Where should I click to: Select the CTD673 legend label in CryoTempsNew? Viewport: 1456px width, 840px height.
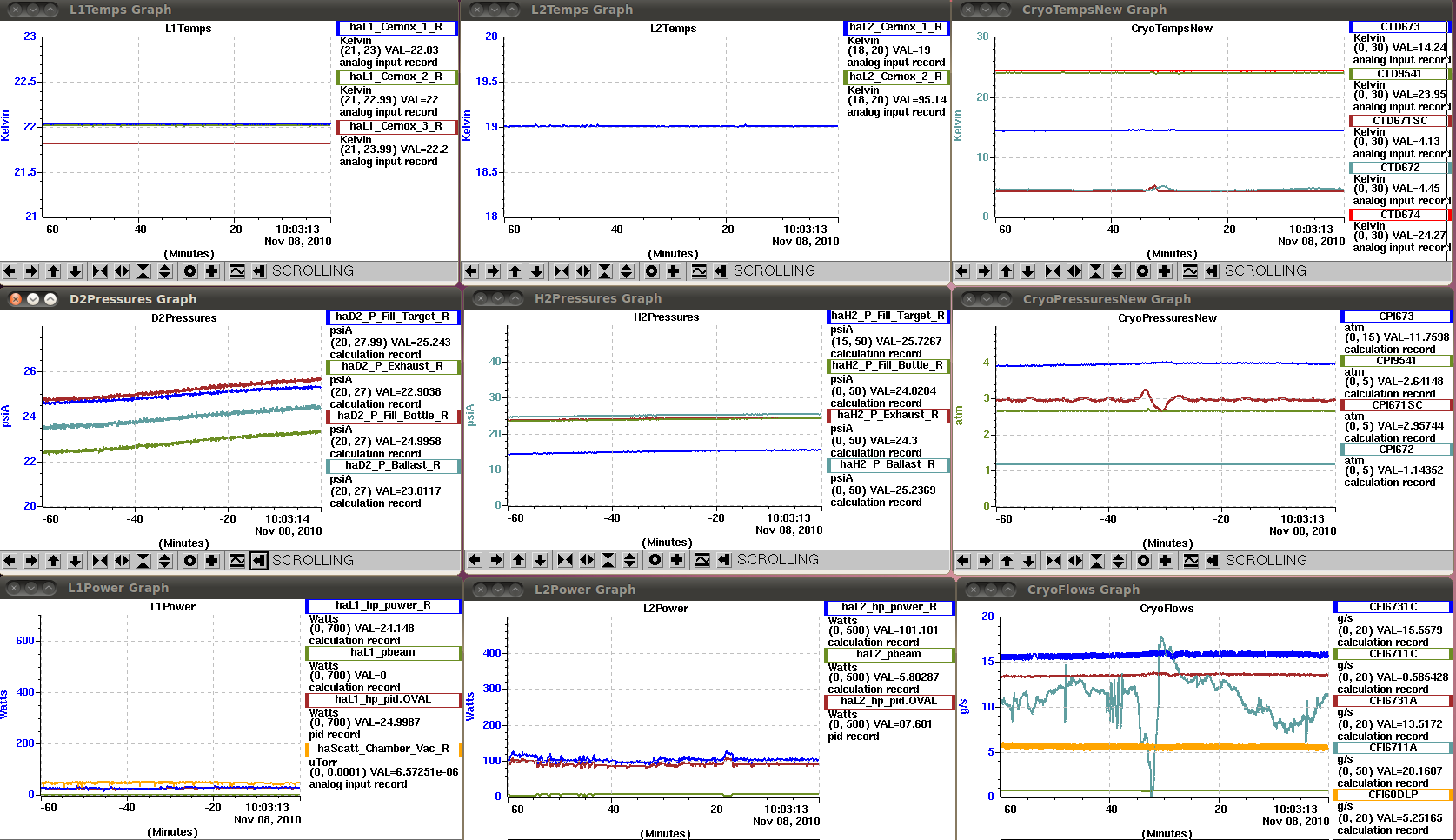coord(1400,28)
